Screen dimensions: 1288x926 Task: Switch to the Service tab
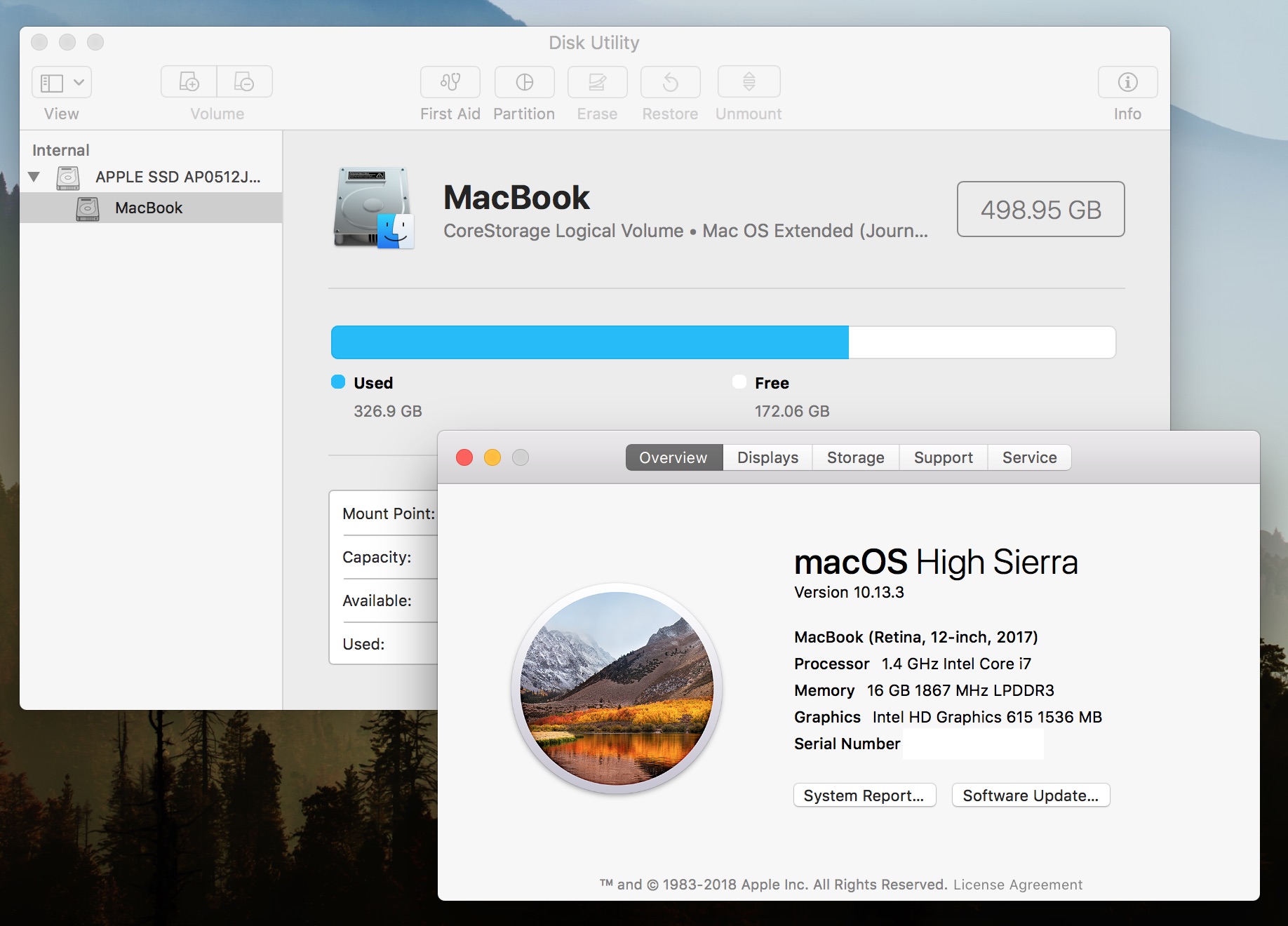1029,457
